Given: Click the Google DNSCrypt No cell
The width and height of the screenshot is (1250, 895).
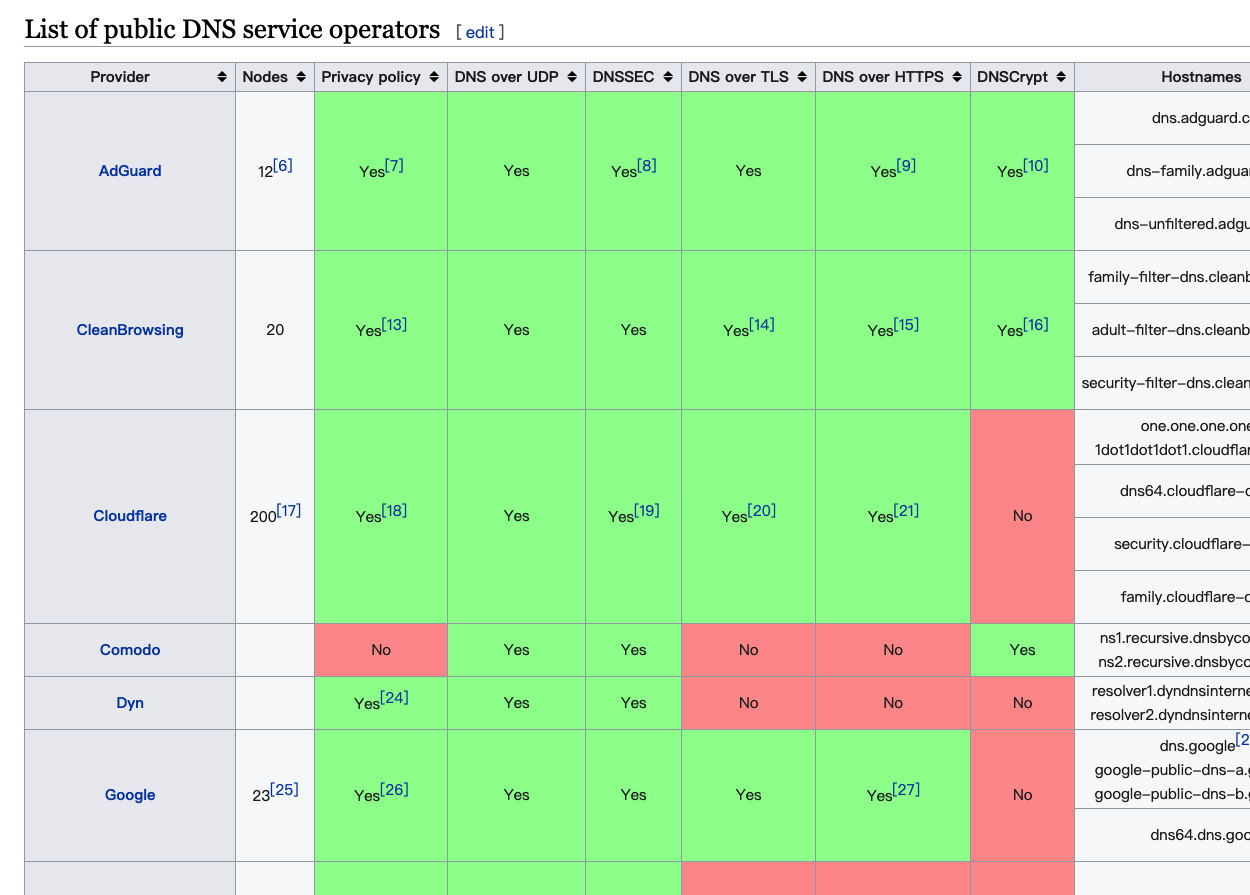Looking at the screenshot, I should (1022, 795).
